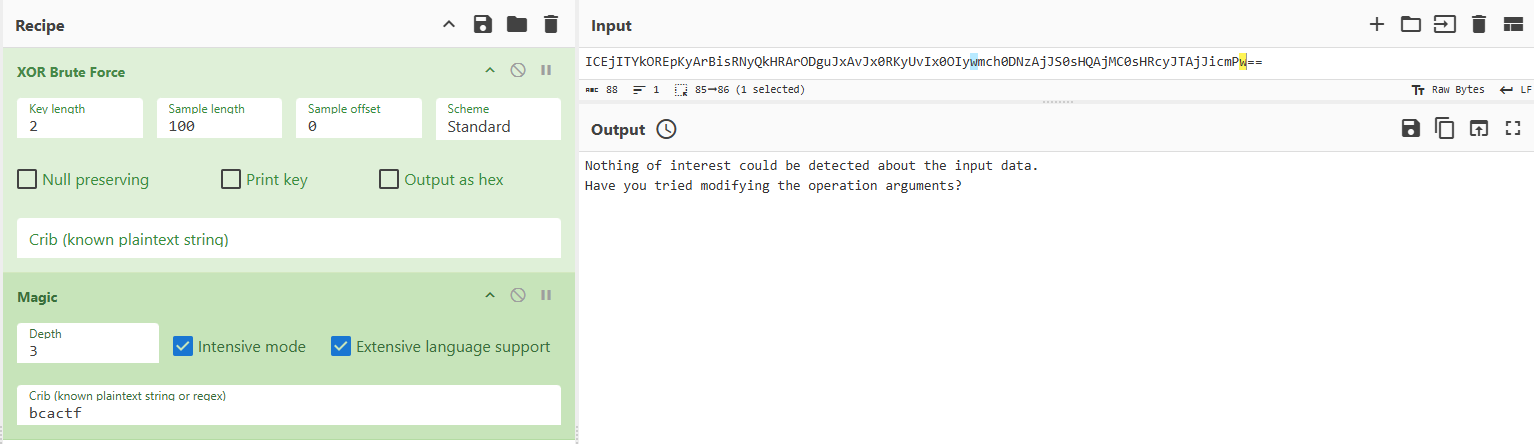The image size is (1534, 444).
Task: Collapse the Magic operation panel
Action: pos(490,295)
